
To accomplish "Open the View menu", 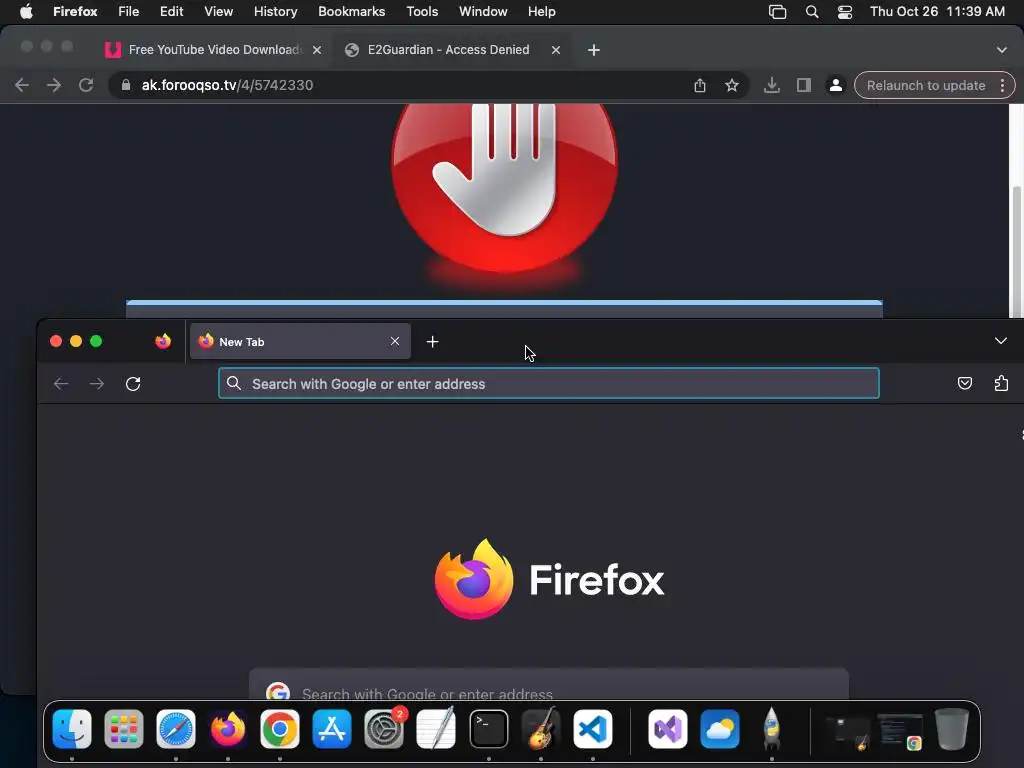I will pyautogui.click(x=218, y=11).
